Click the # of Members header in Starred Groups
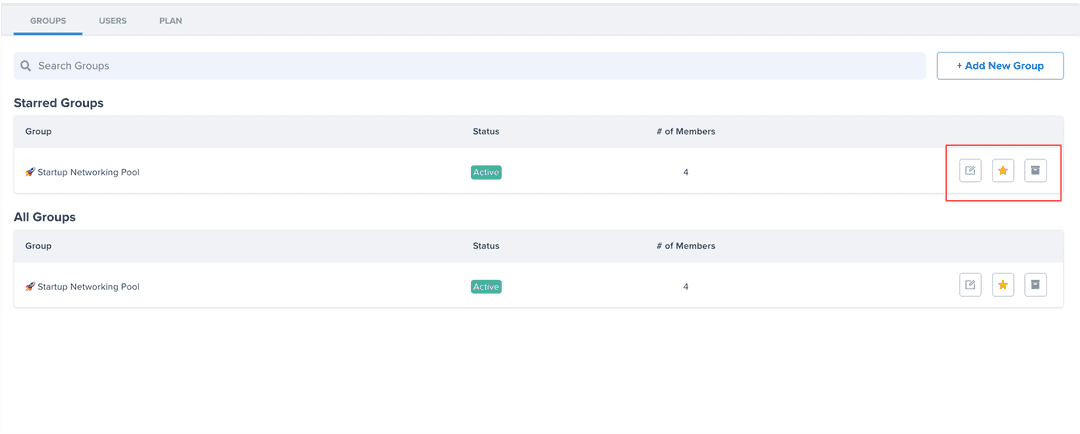This screenshot has width=1080, height=434. click(686, 131)
